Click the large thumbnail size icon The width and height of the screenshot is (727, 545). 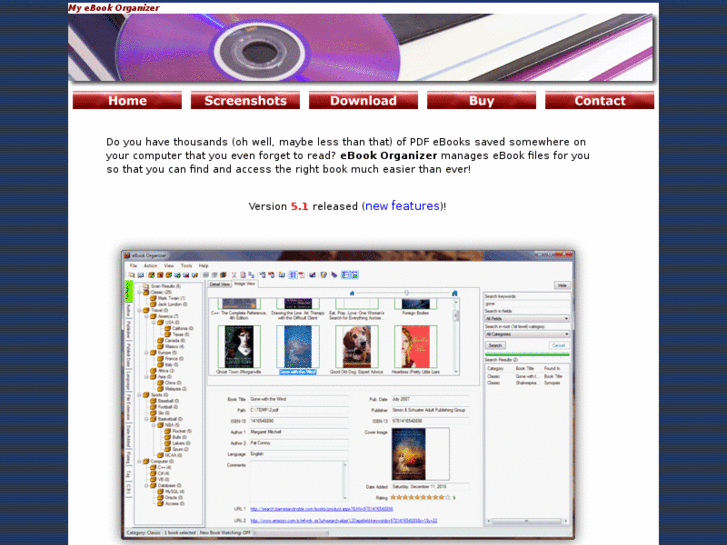(x=454, y=293)
